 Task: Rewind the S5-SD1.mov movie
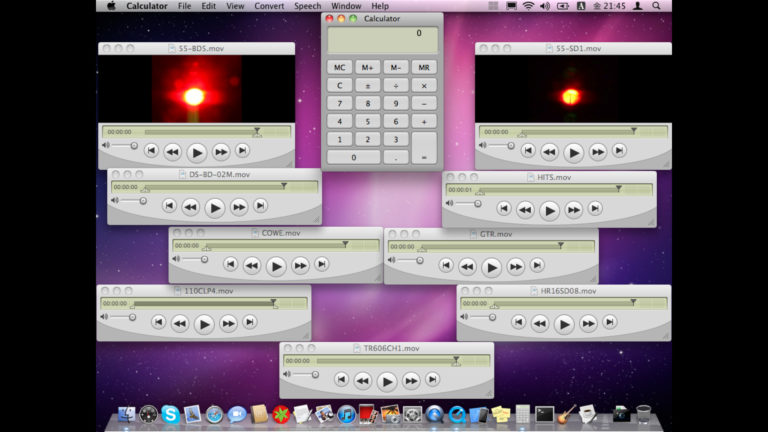pyautogui.click(x=549, y=152)
